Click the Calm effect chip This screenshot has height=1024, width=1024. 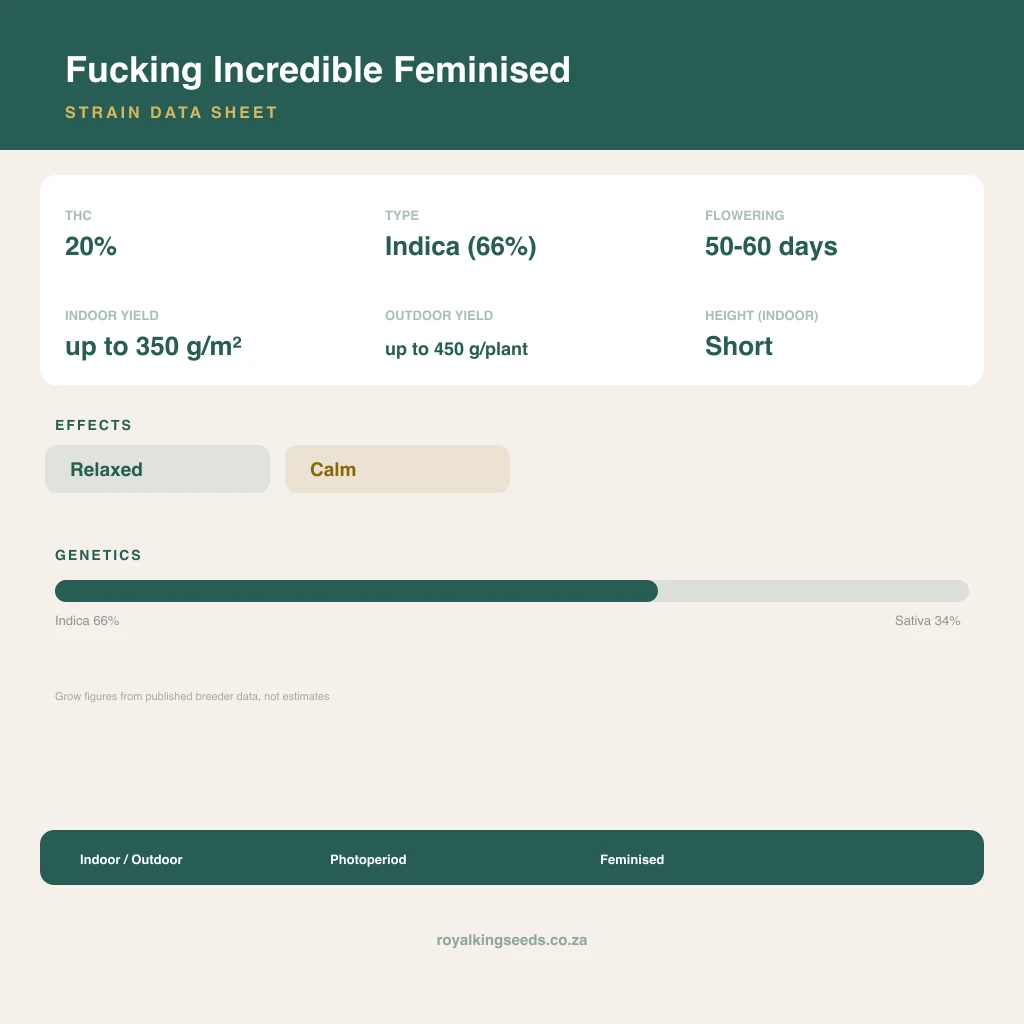[x=397, y=469]
